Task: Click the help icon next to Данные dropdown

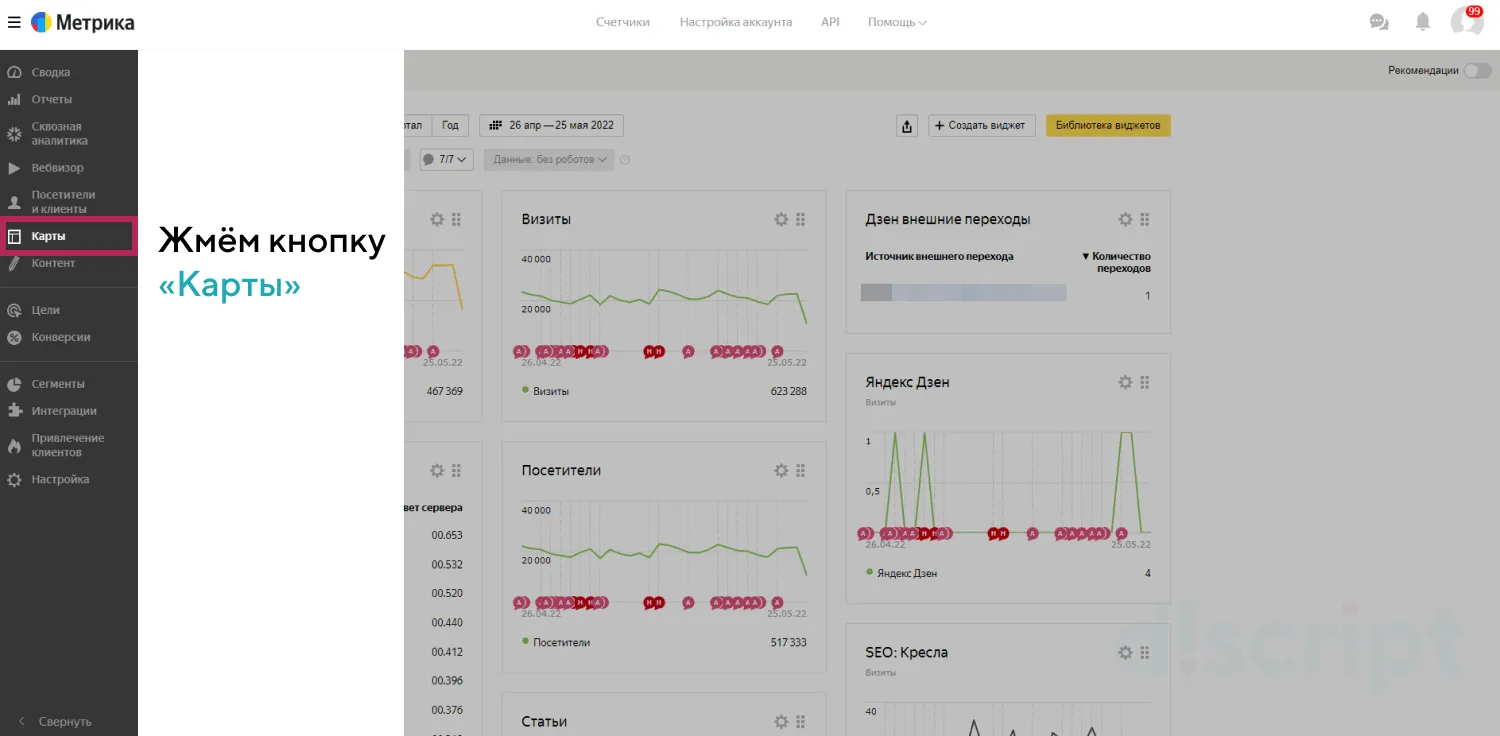Action: (x=625, y=160)
